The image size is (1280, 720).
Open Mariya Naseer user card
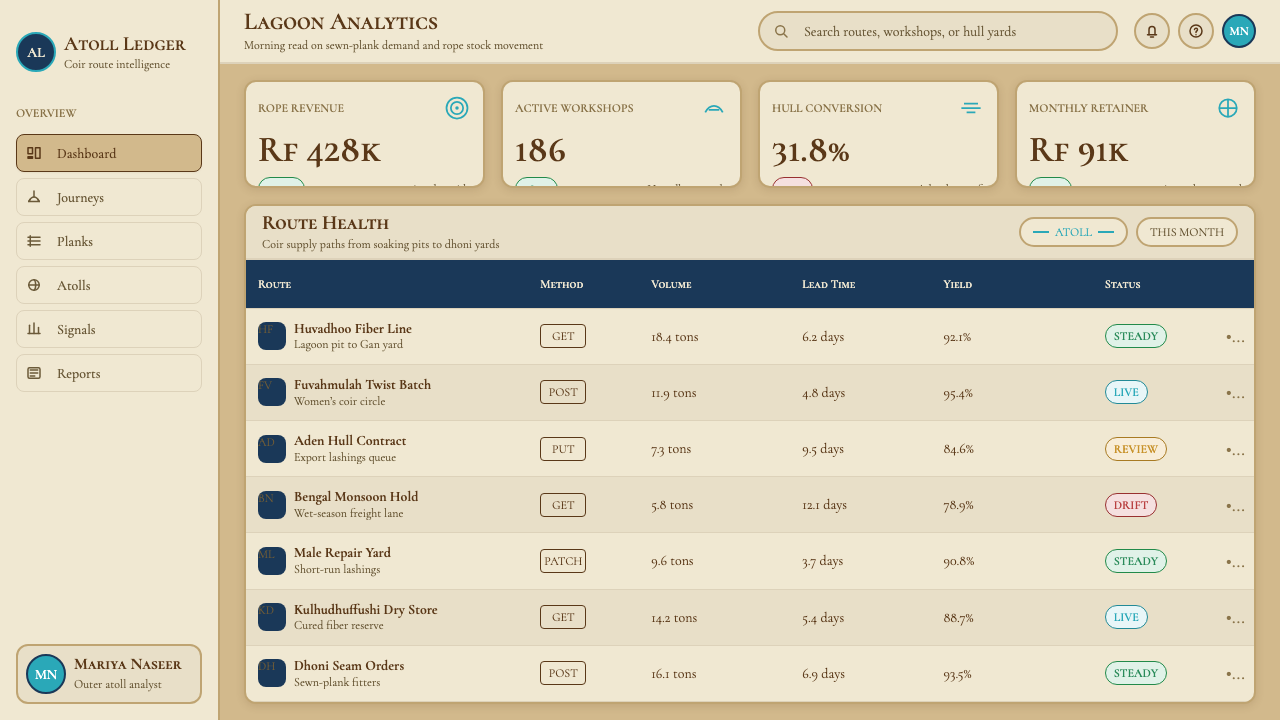pos(109,674)
